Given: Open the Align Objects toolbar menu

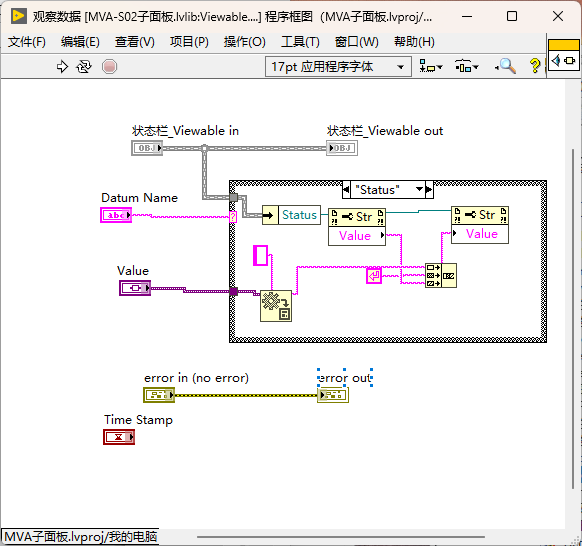Looking at the screenshot, I should [431, 67].
